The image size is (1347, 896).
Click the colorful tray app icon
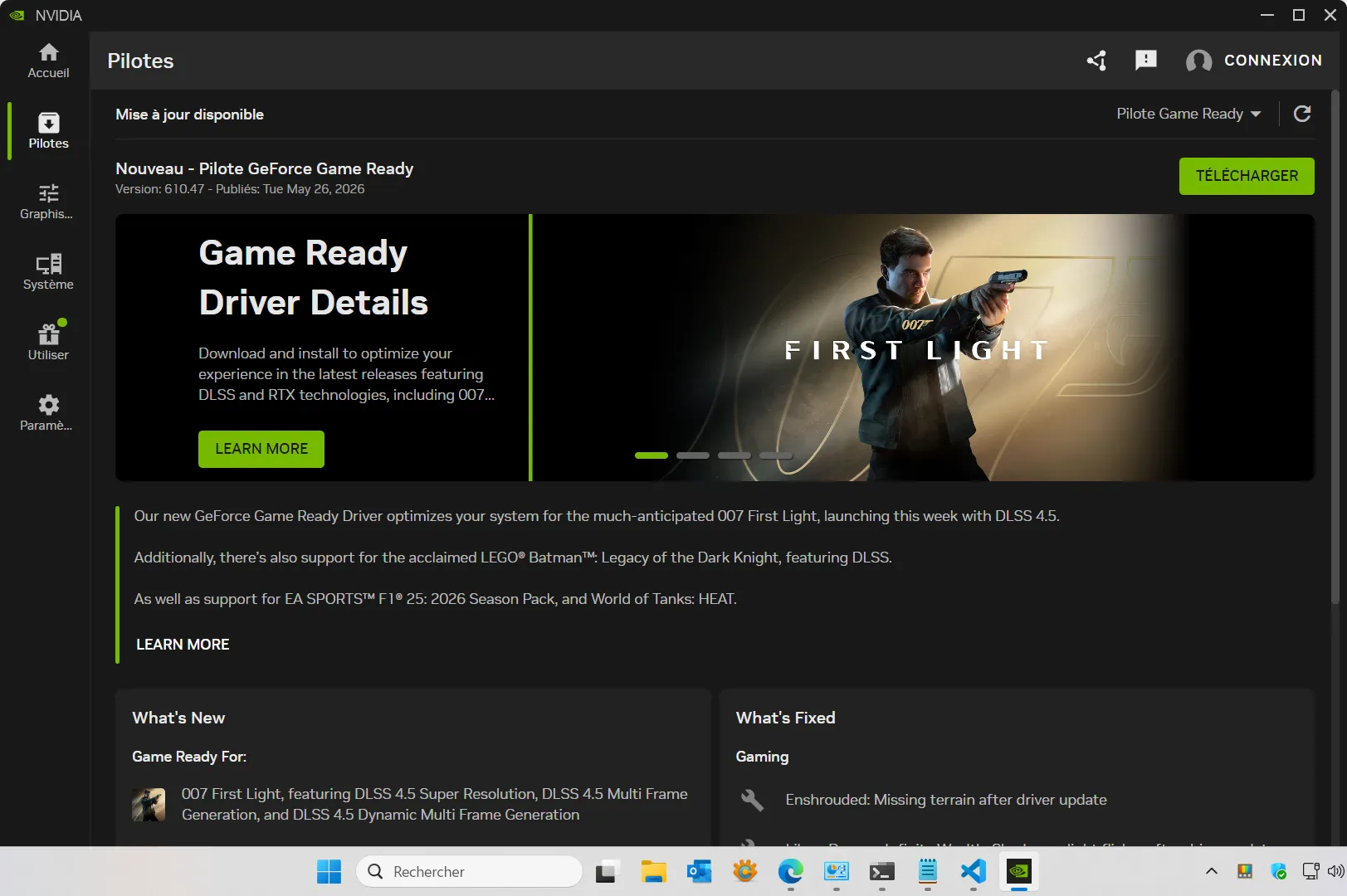click(x=1245, y=871)
